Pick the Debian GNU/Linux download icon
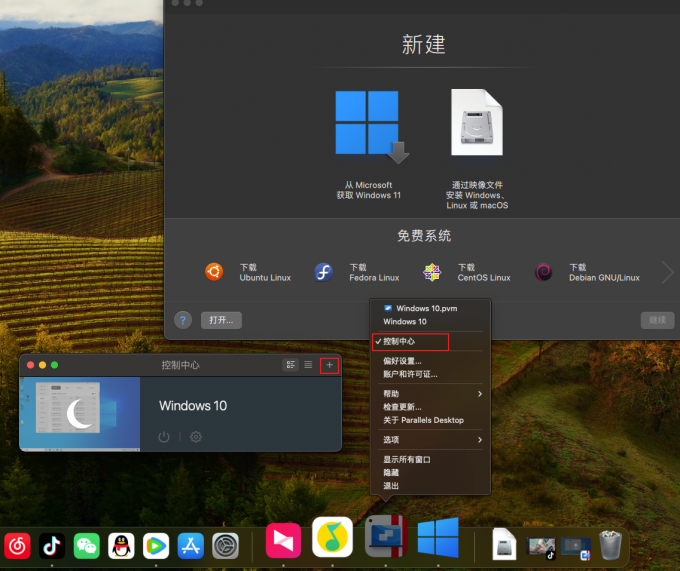The image size is (680, 571). 543,272
